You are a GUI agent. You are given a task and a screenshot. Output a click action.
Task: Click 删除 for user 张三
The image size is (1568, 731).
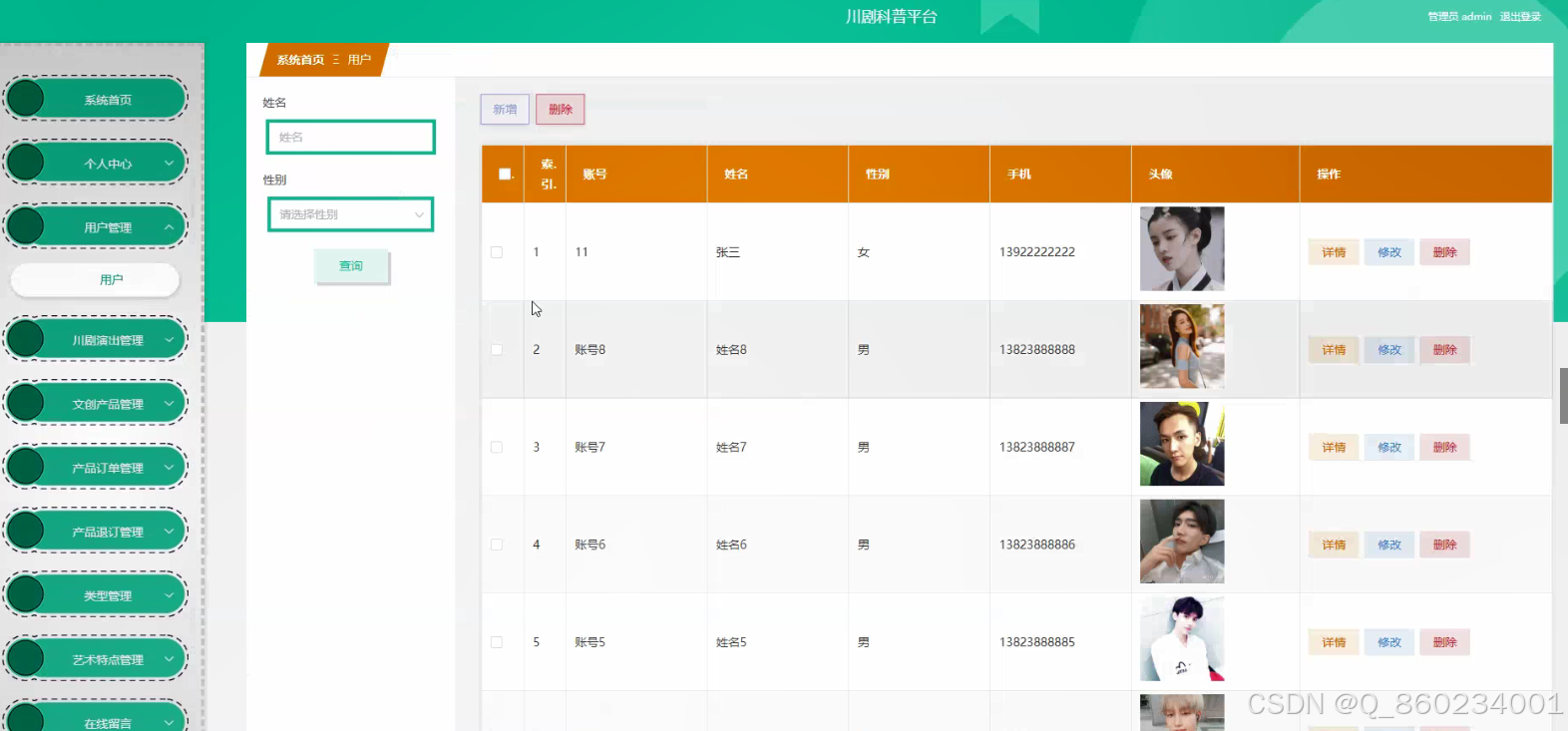(x=1445, y=252)
